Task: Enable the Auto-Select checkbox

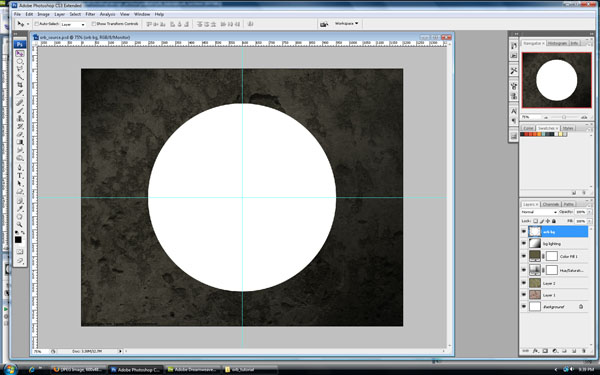Action: click(37, 24)
